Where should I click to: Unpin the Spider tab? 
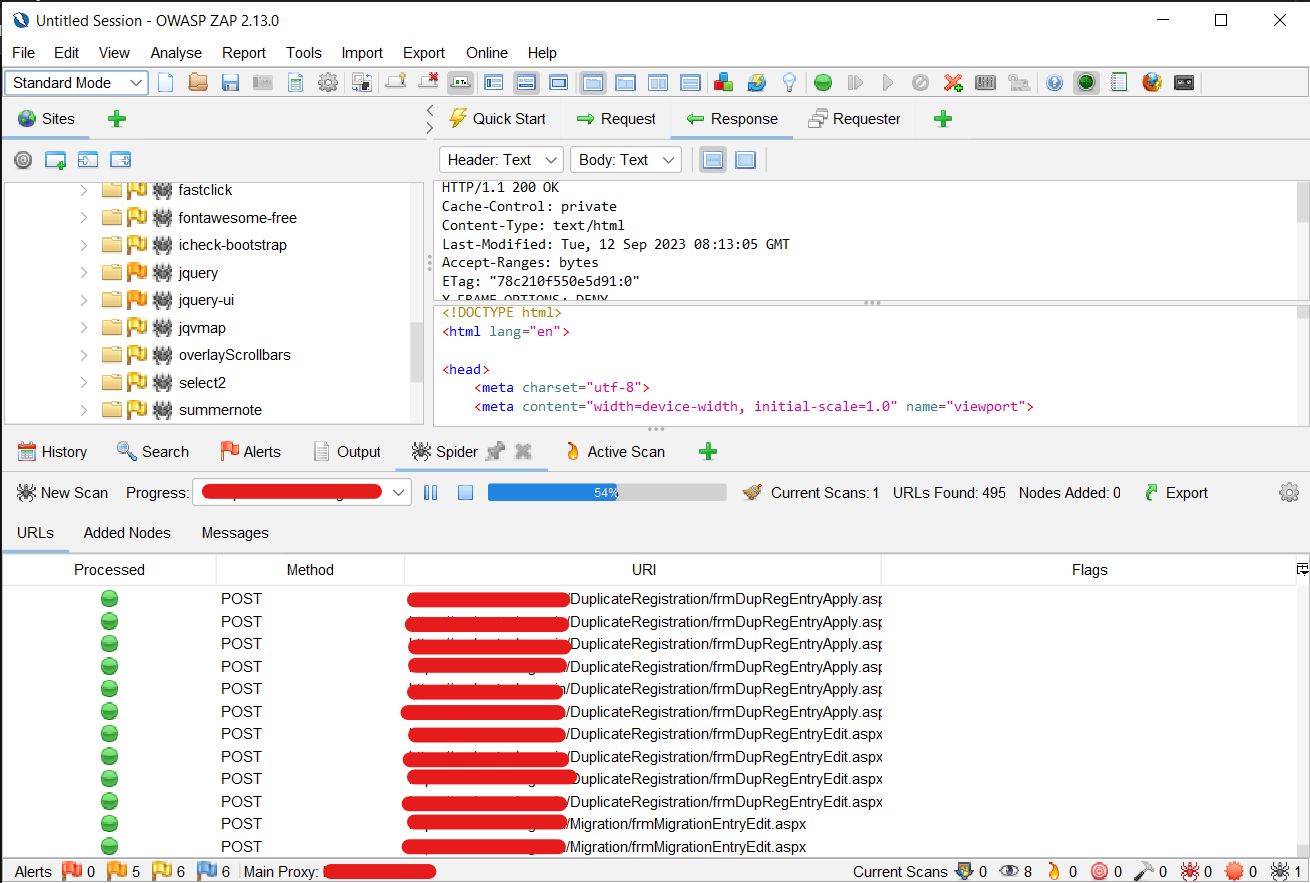pyautogui.click(x=495, y=452)
